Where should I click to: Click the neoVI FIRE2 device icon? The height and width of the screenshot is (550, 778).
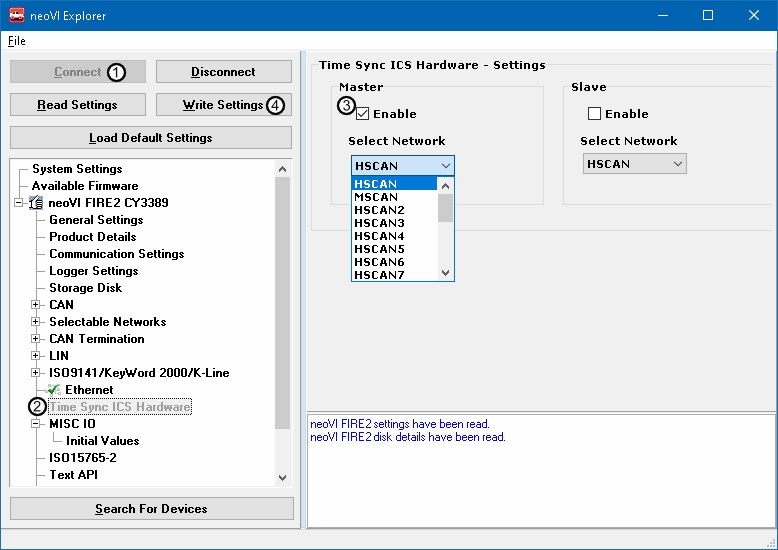pos(37,203)
